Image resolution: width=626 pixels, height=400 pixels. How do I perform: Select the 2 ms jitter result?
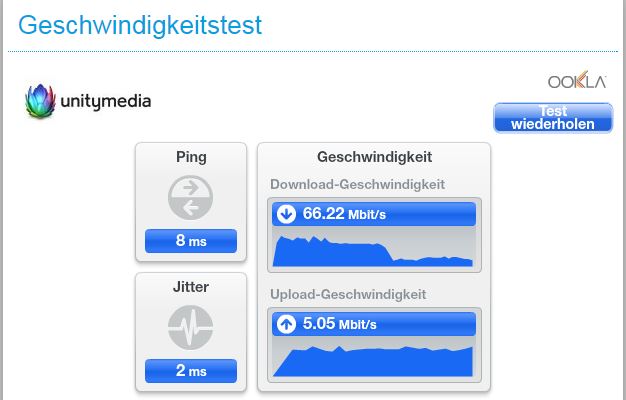click(191, 371)
